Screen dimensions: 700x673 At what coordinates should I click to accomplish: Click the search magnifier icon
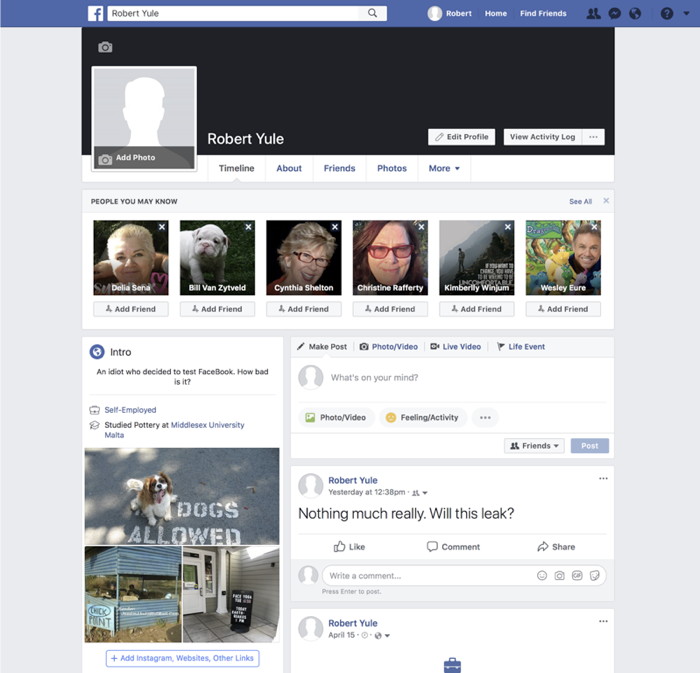pyautogui.click(x=372, y=13)
